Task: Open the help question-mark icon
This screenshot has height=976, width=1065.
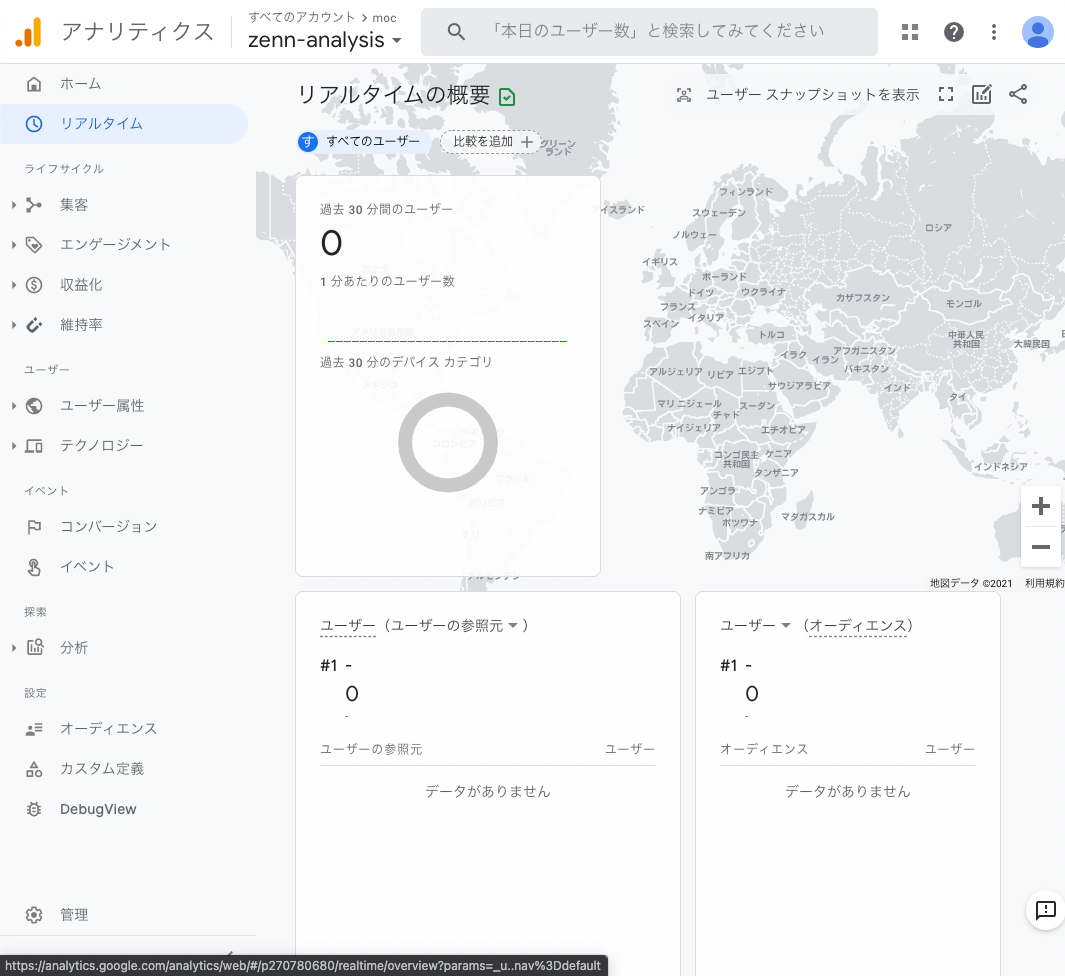Action: tap(954, 32)
